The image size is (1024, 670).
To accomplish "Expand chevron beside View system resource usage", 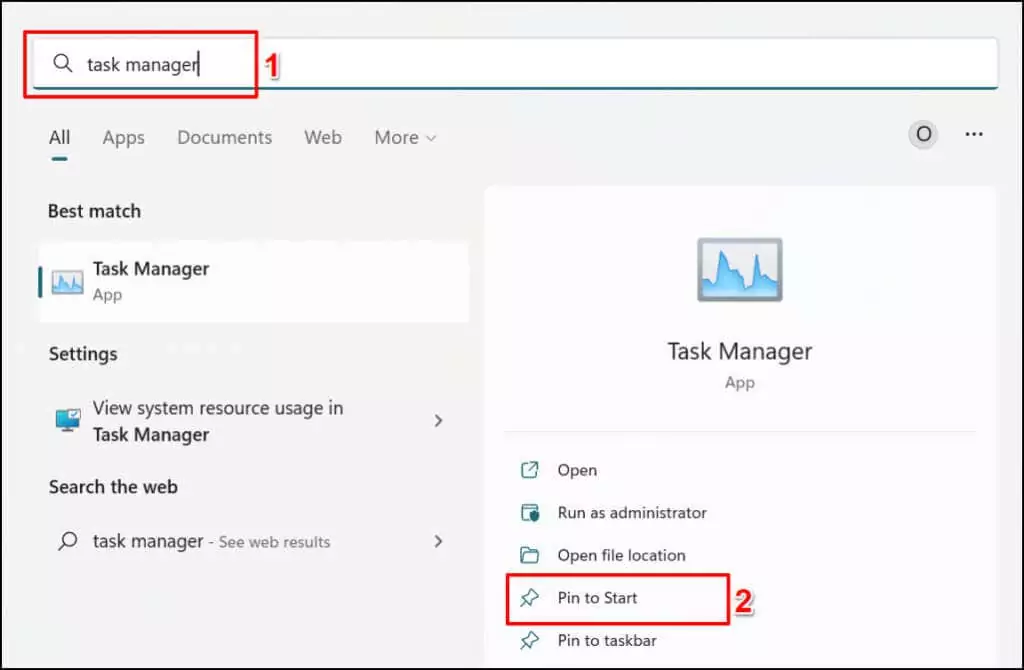I will (438, 421).
